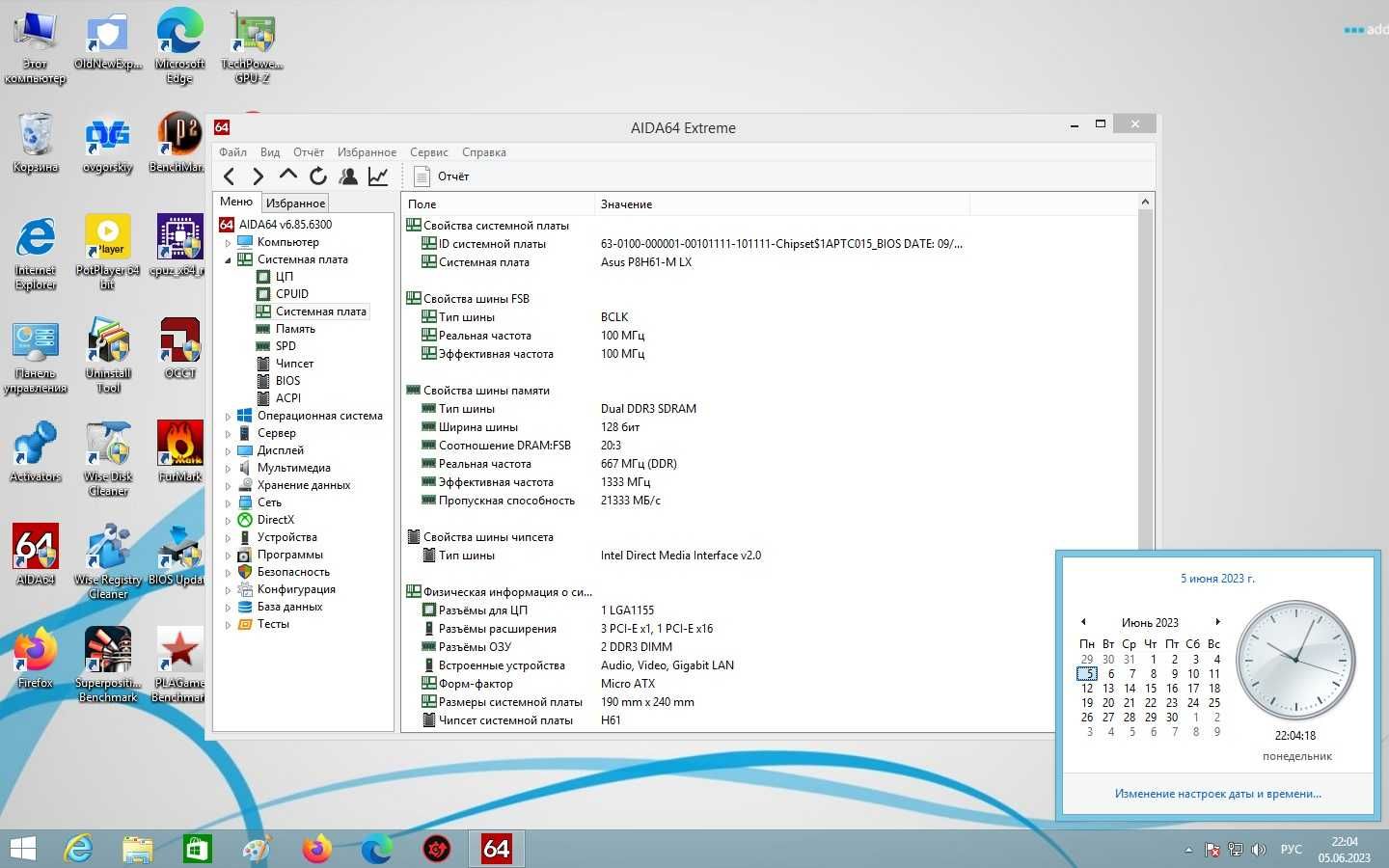The image size is (1389, 868).
Task: Open Изменение настроек даты и времени link
Action: click(1217, 794)
